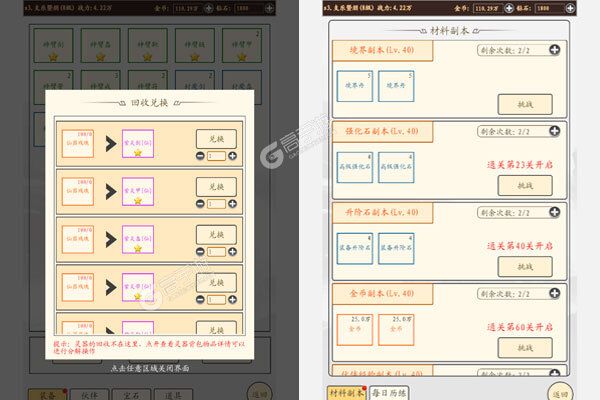Open the 宝石 tab in left screen
This screenshot has width=600, height=400.
click(131, 394)
